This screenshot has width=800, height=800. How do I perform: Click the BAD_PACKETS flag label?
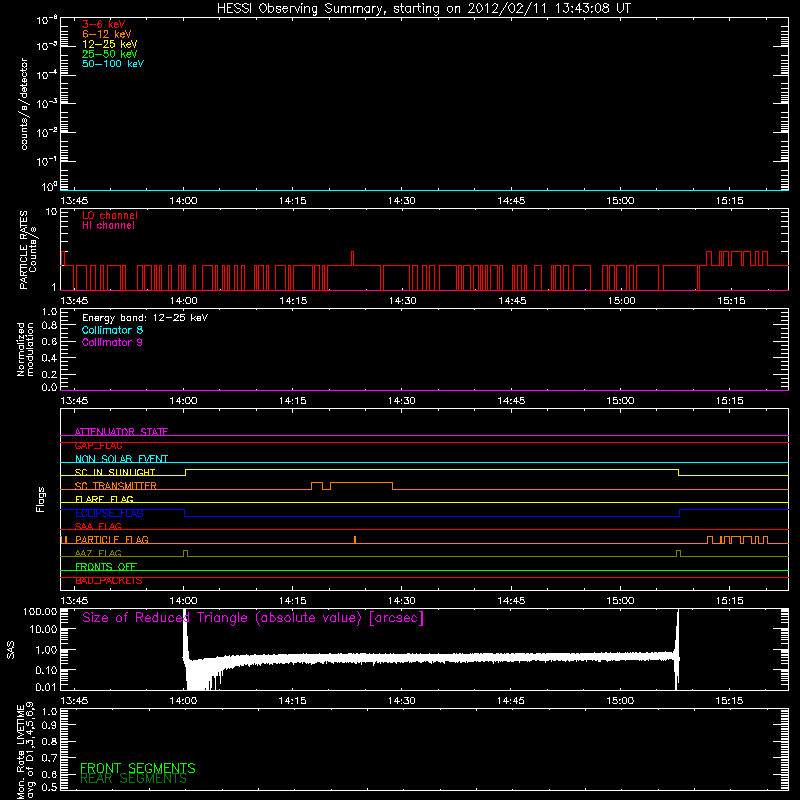point(109,581)
